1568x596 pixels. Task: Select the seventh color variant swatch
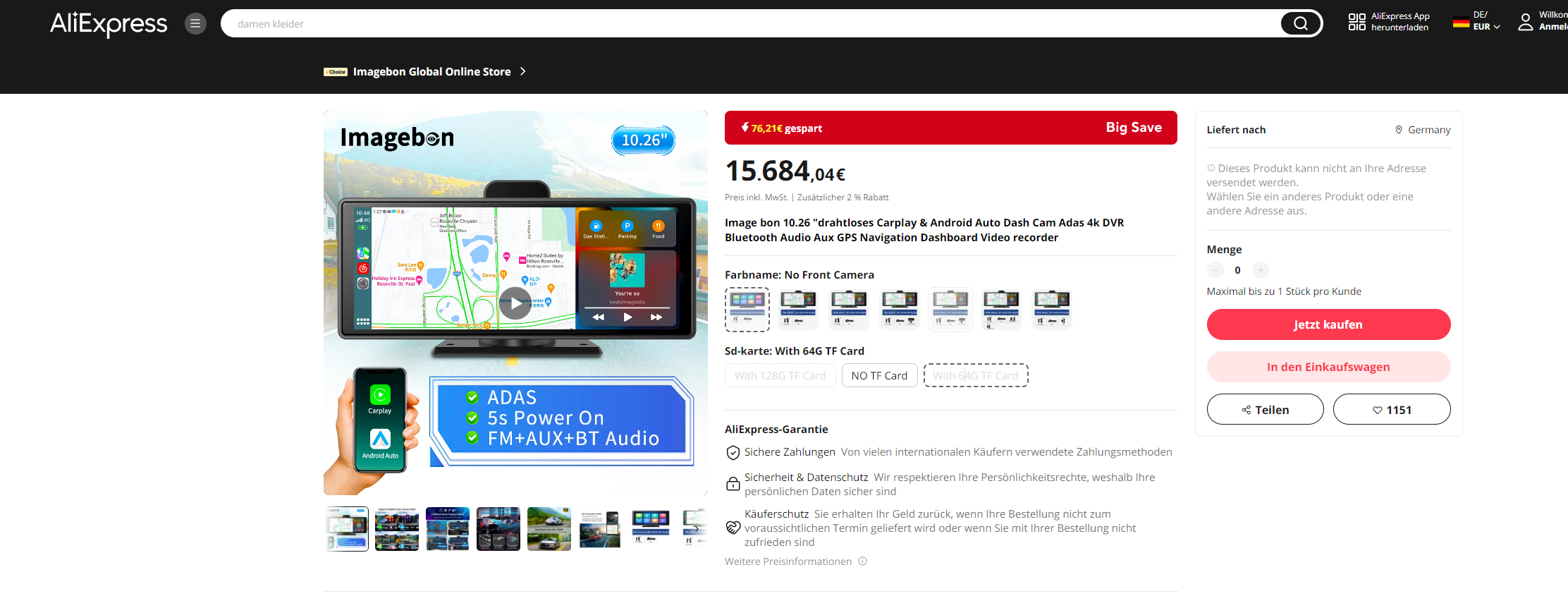[x=1052, y=309]
